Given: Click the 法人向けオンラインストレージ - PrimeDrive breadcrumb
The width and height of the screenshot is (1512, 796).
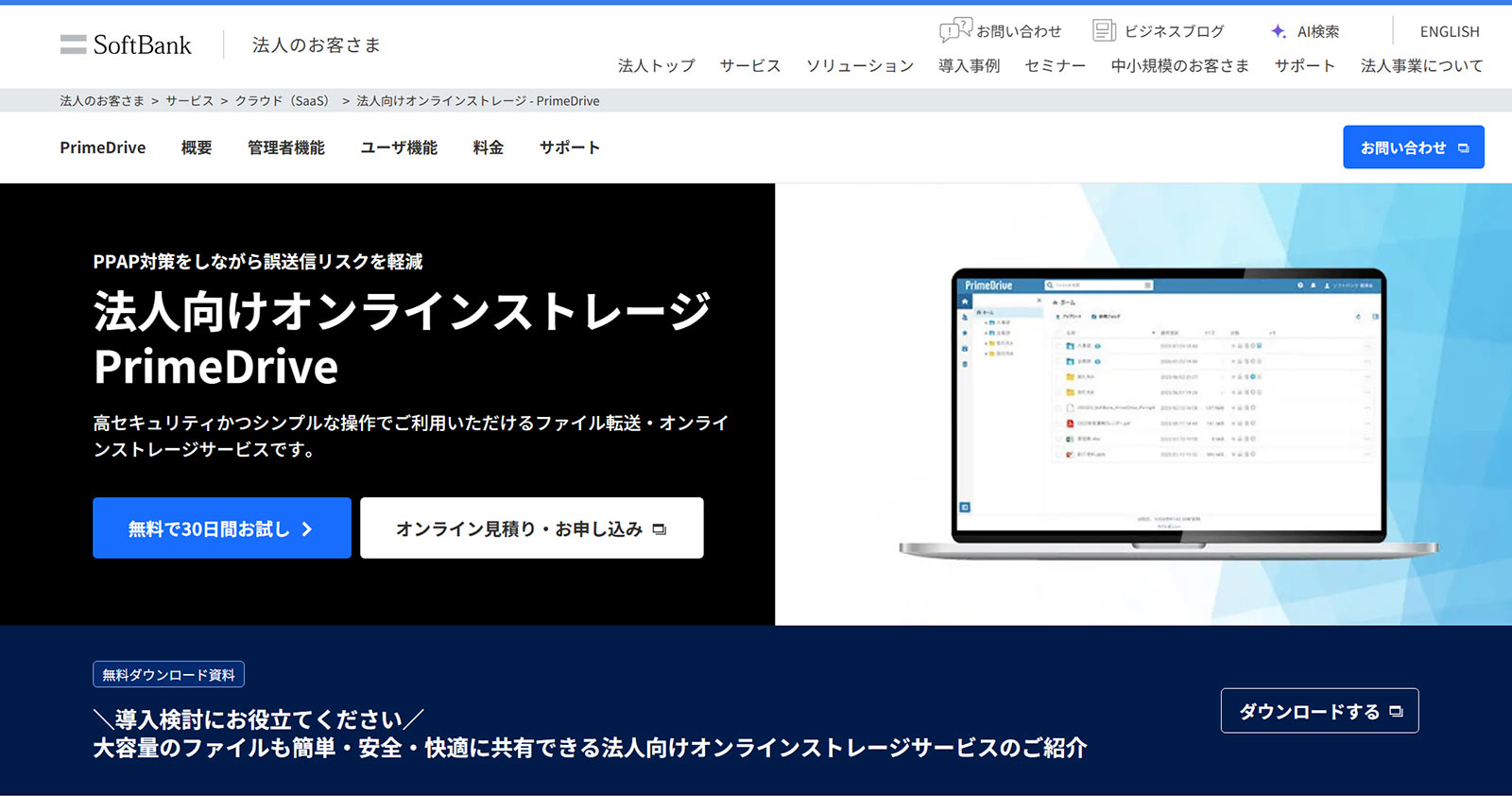Looking at the screenshot, I should pyautogui.click(x=477, y=100).
